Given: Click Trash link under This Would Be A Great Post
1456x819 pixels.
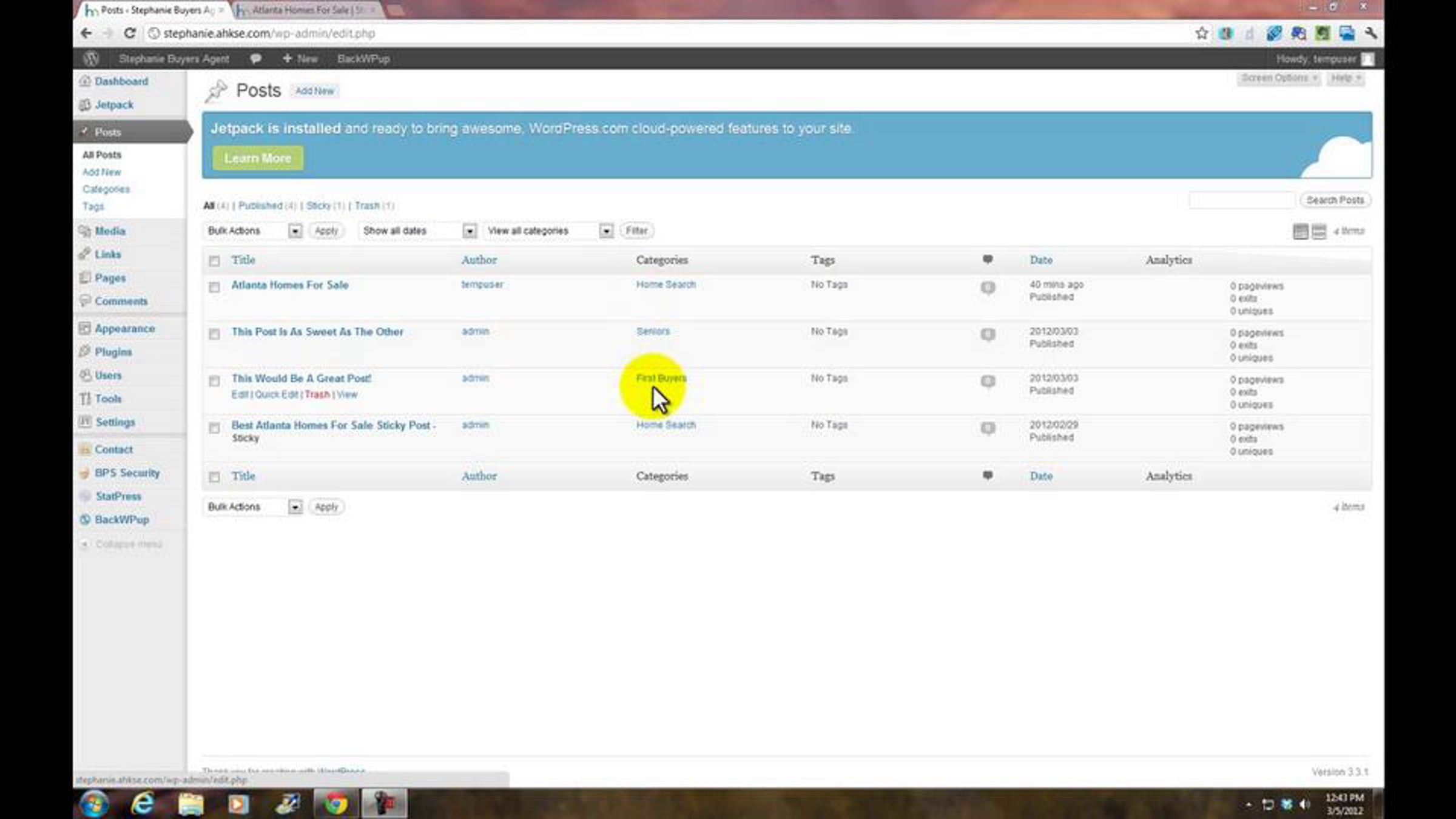Looking at the screenshot, I should (x=317, y=394).
